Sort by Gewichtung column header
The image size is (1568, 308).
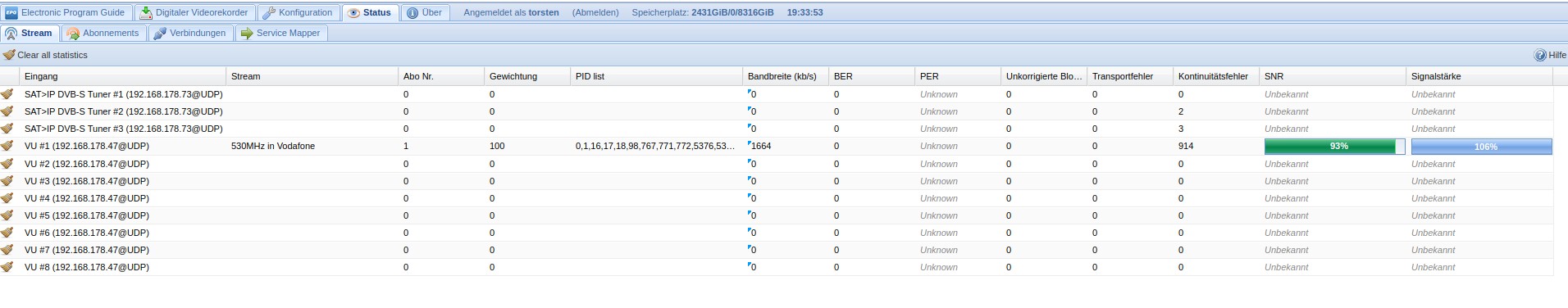[527, 76]
